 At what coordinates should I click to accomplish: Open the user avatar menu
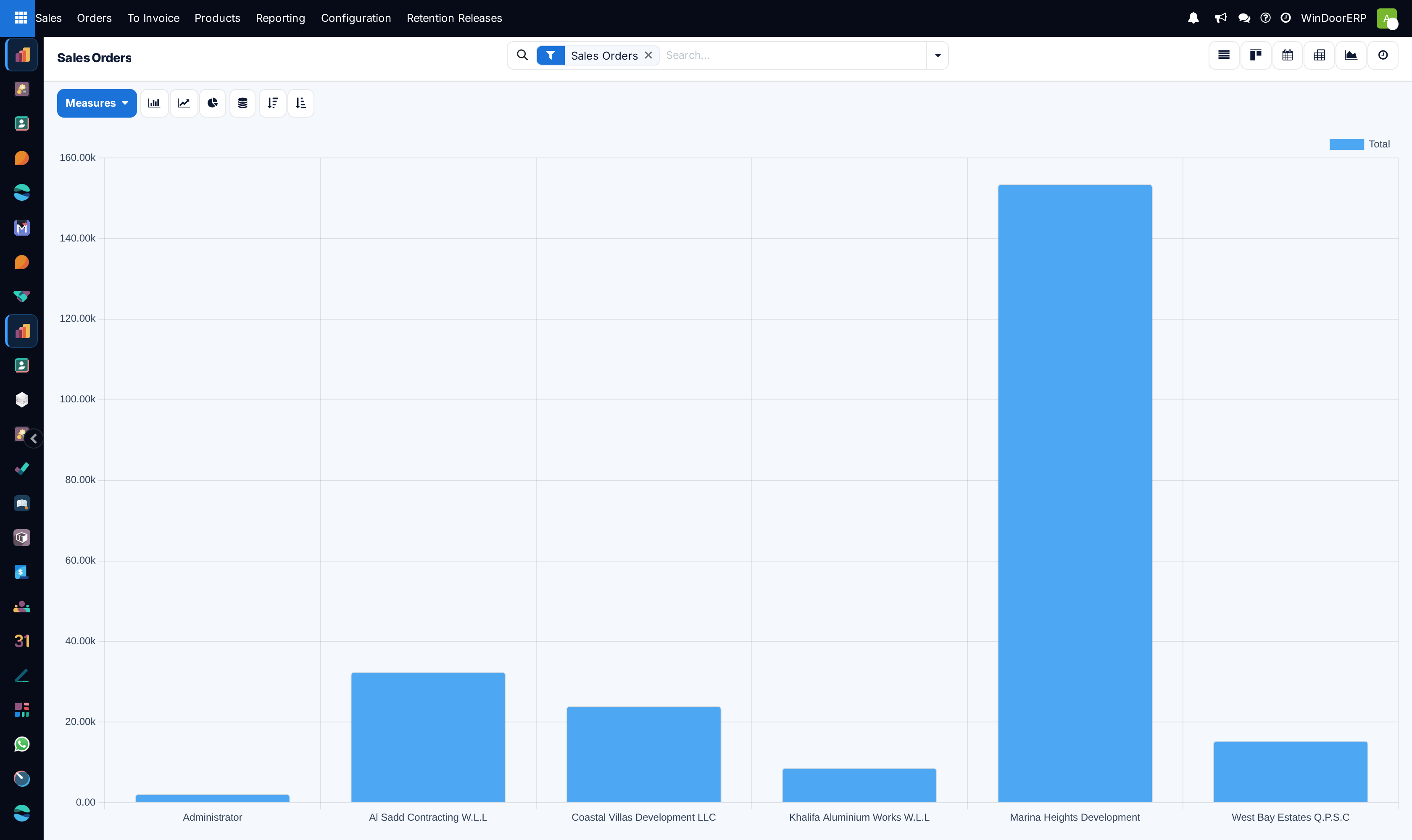click(1386, 18)
